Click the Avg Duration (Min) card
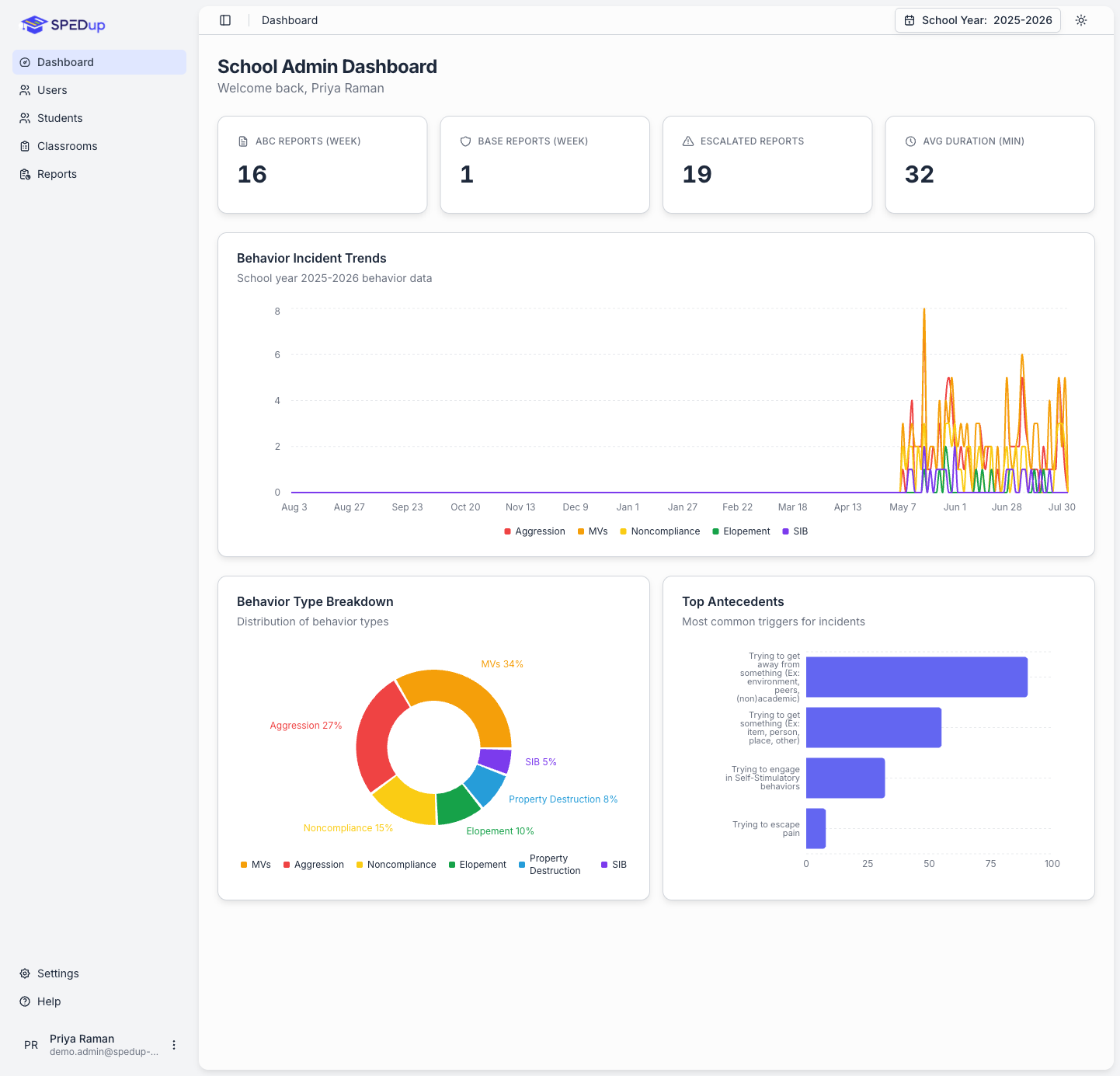Screen dimensions: 1120x1076 990,165
